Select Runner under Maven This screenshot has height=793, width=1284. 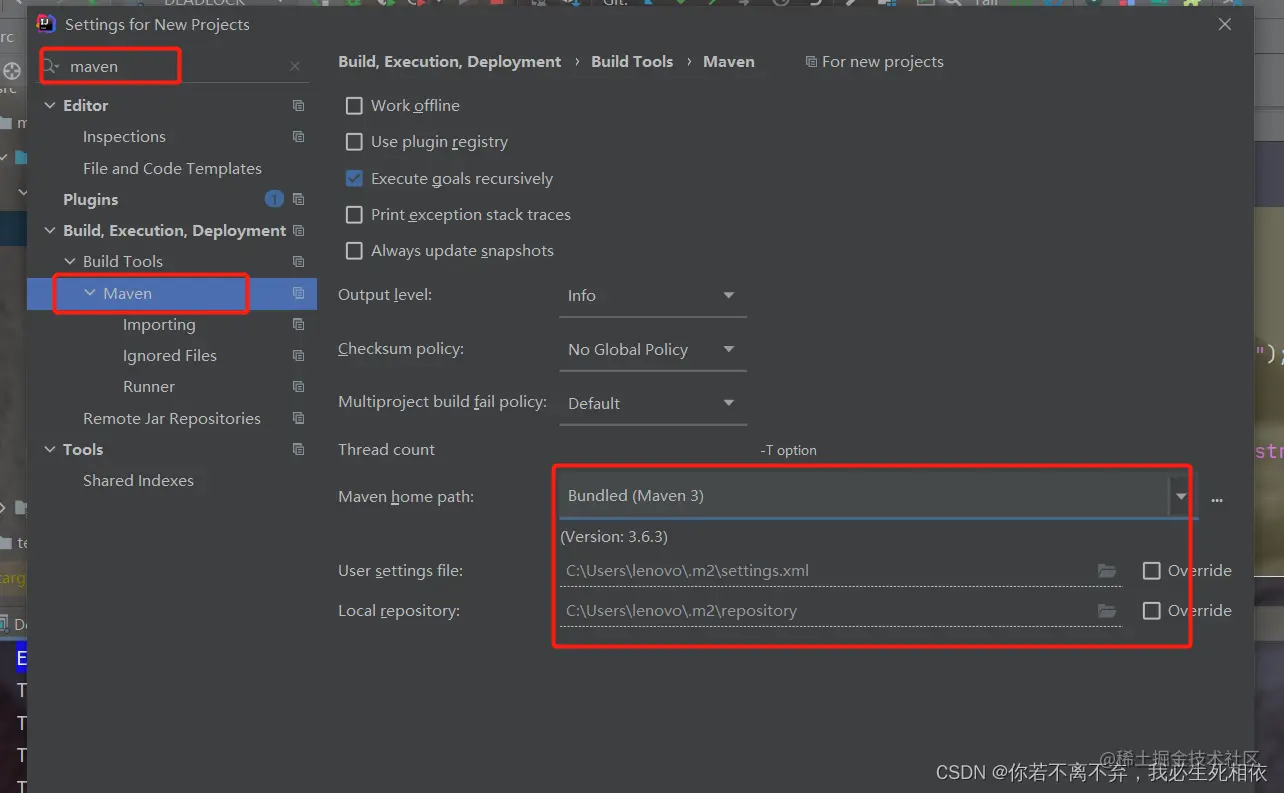click(149, 386)
